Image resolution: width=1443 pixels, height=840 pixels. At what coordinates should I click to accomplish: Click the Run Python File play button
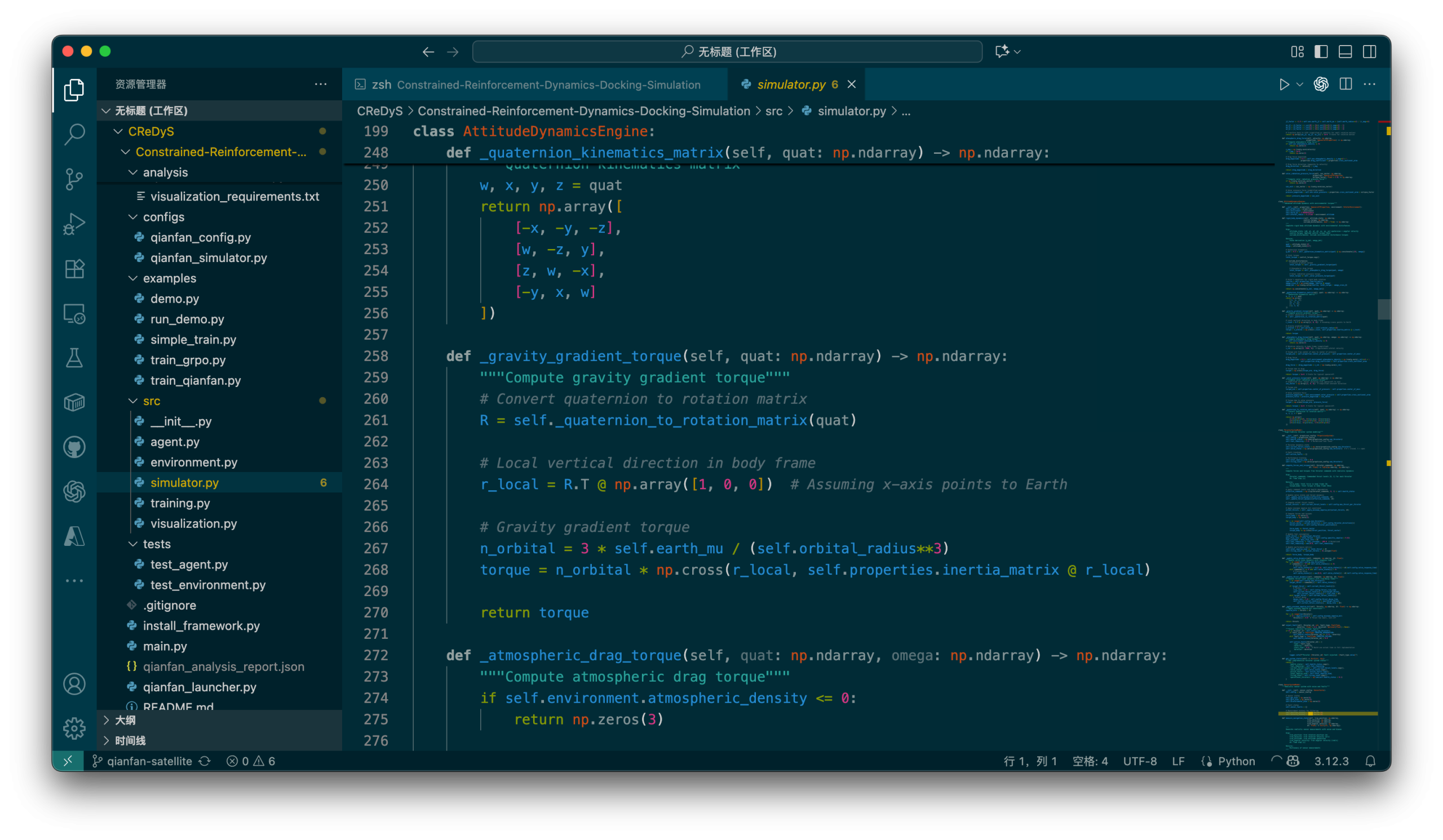[1284, 84]
